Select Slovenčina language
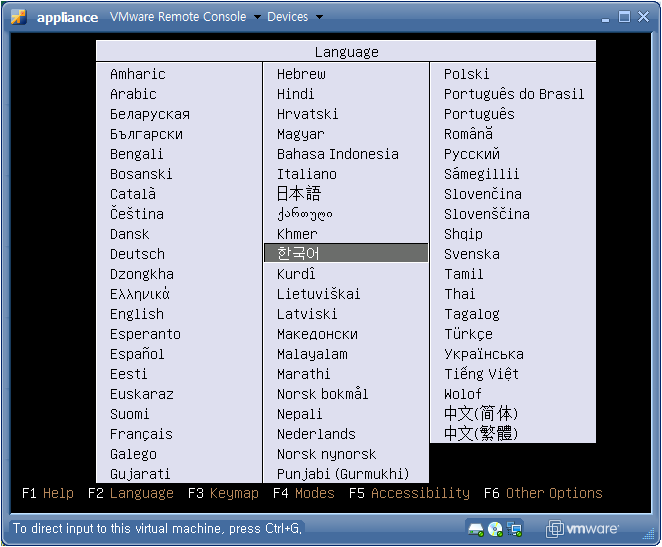The image size is (662, 547). tap(482, 194)
